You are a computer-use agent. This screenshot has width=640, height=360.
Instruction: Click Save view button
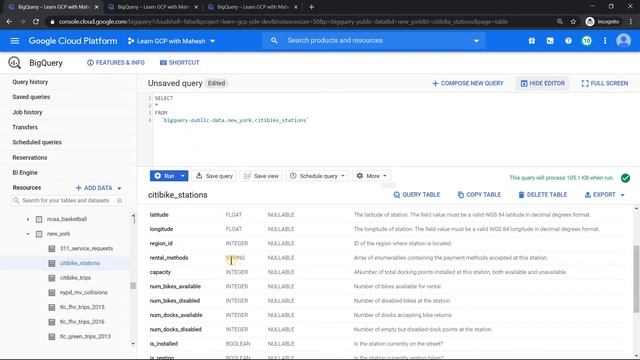point(261,176)
